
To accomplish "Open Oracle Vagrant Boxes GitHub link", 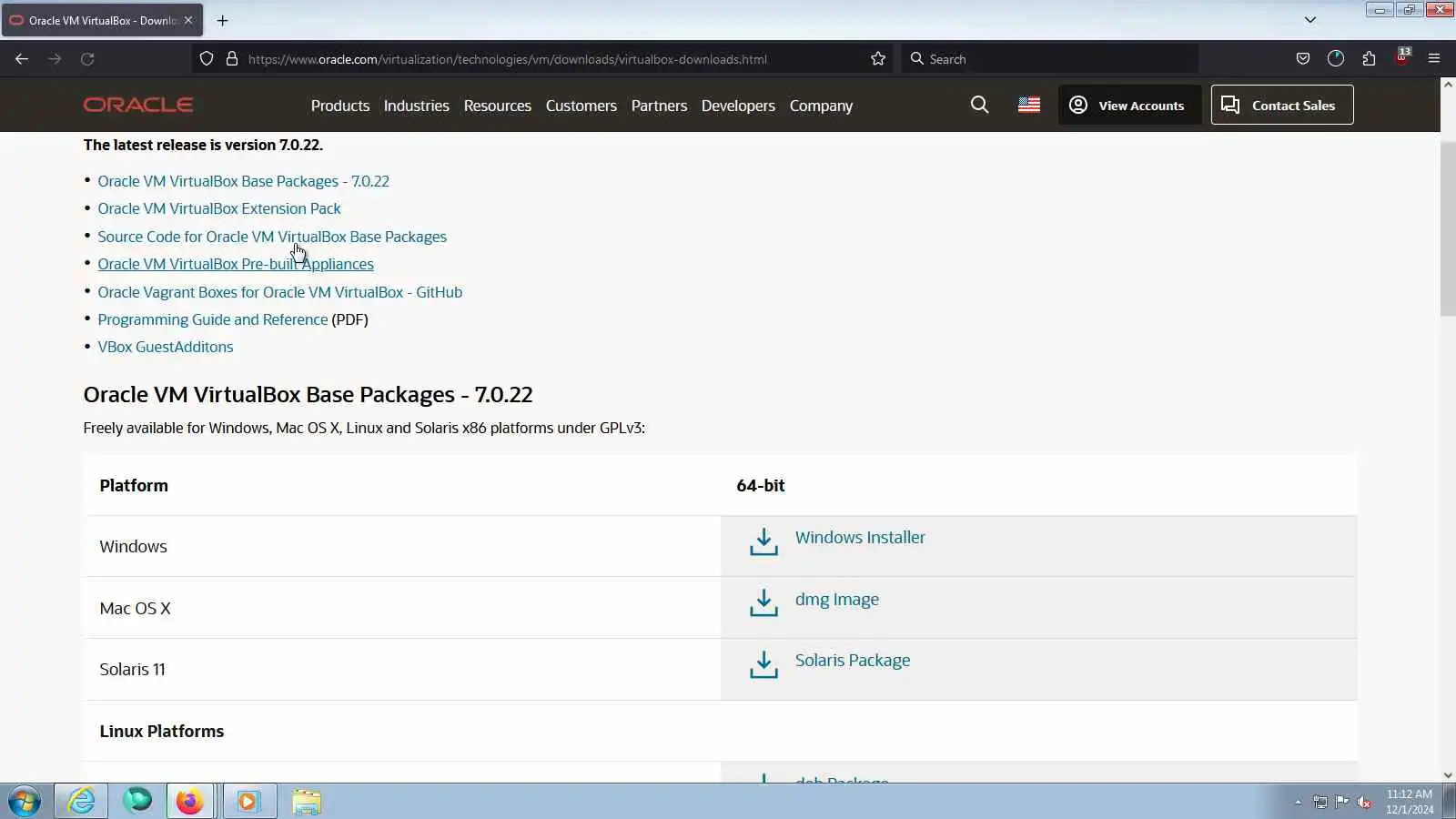I will 280,292.
